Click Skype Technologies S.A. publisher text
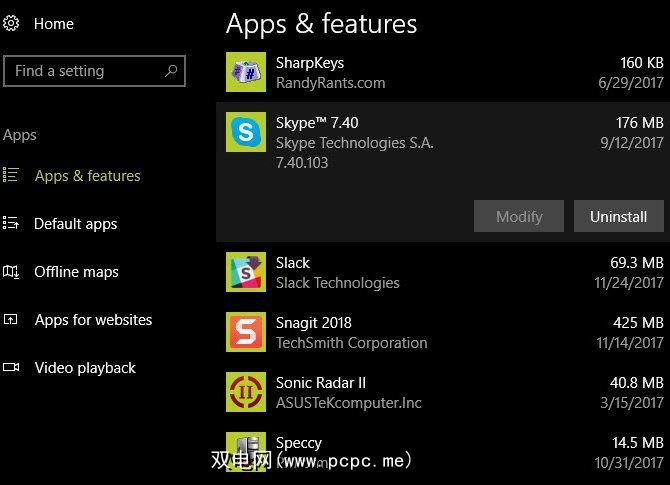The image size is (670, 485). pos(355,143)
